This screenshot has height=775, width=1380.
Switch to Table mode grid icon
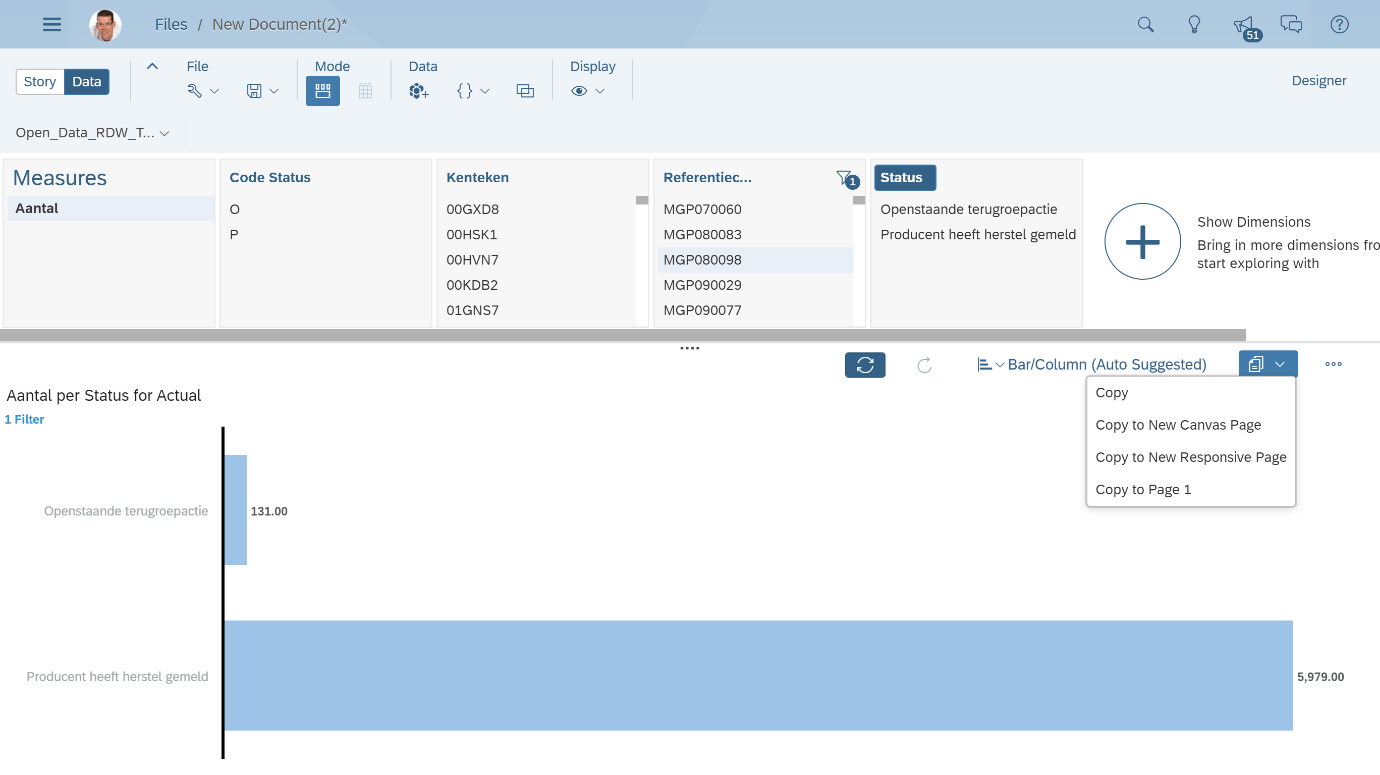(365, 90)
